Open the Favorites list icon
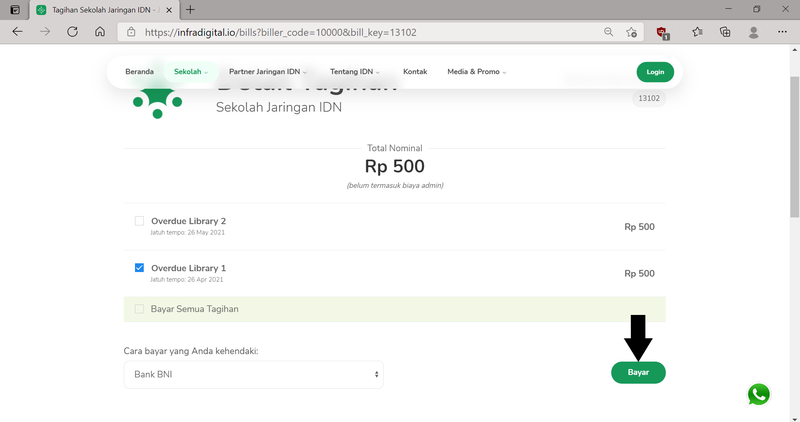 (697, 32)
